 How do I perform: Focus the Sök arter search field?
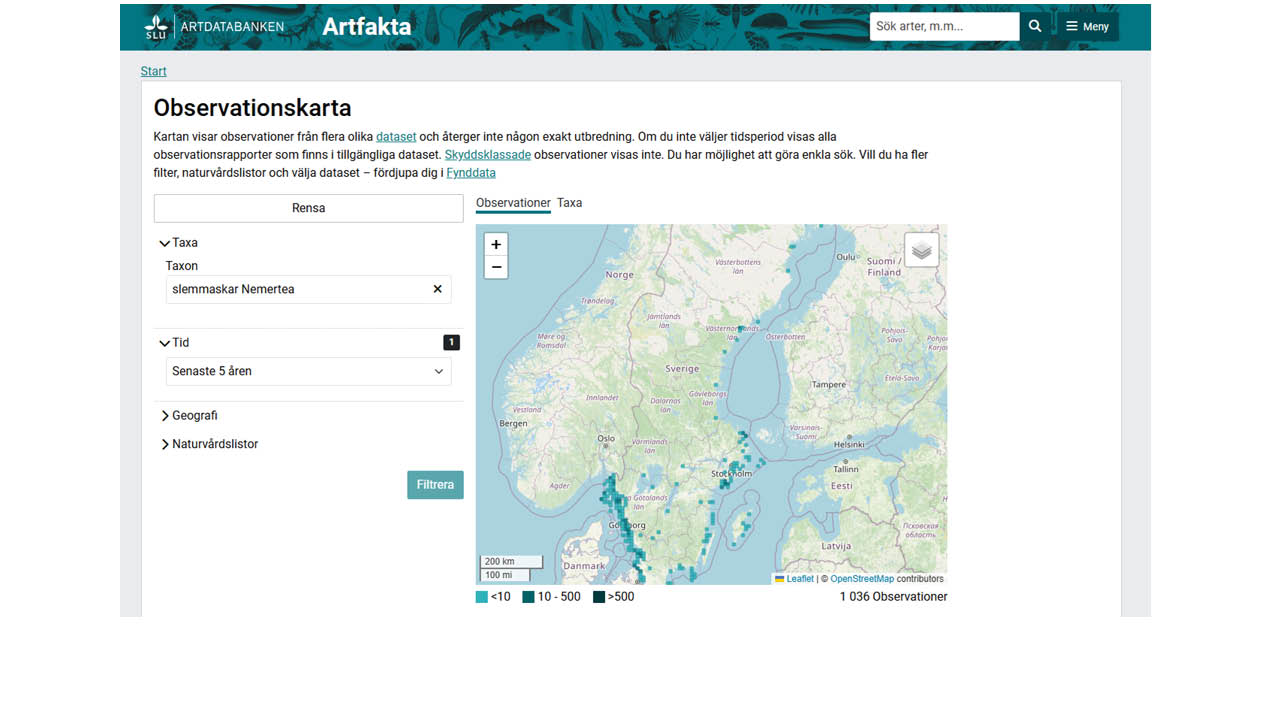point(943,27)
